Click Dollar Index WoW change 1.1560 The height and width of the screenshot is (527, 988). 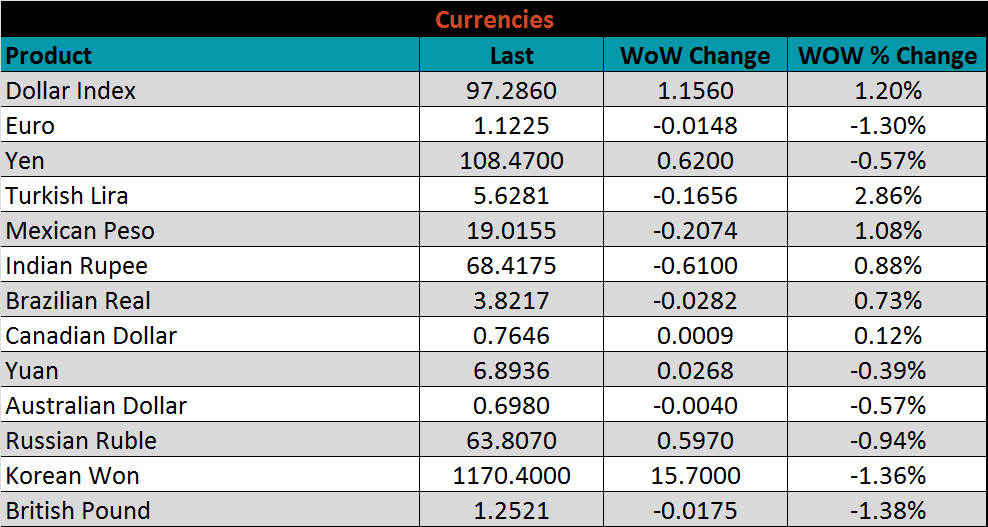point(695,91)
